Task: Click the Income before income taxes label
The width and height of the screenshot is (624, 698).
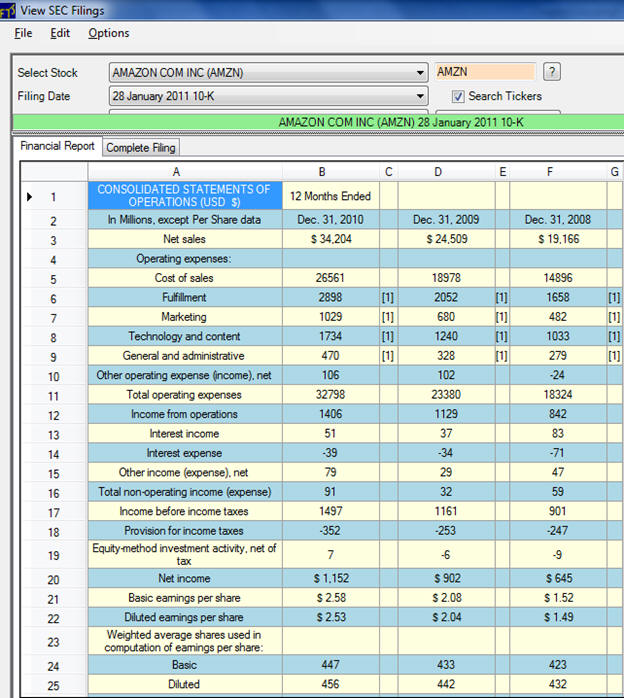Action: pos(185,511)
